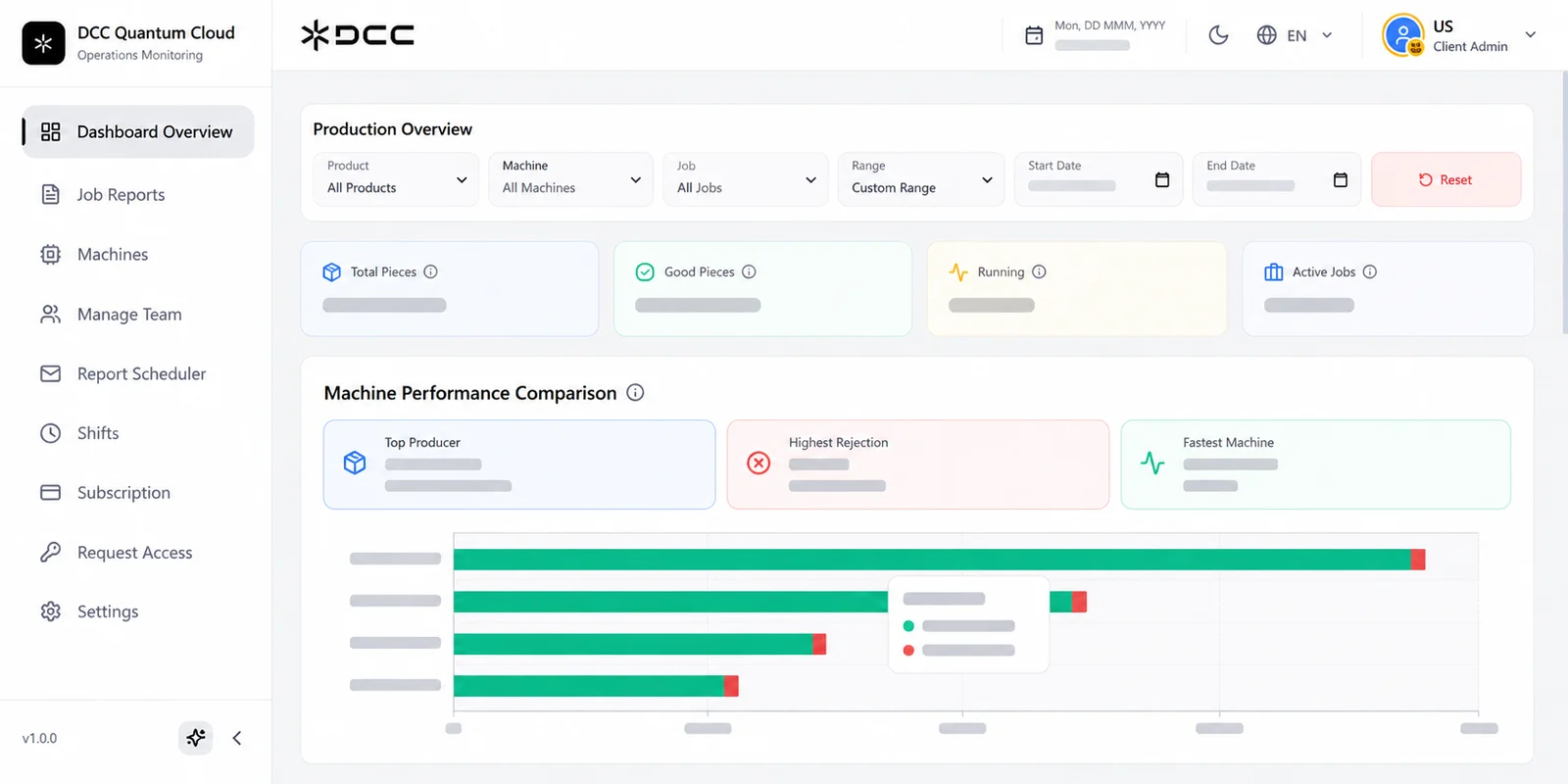This screenshot has height=784, width=1568.
Task: Go to Job Reports page
Action: tap(138, 194)
